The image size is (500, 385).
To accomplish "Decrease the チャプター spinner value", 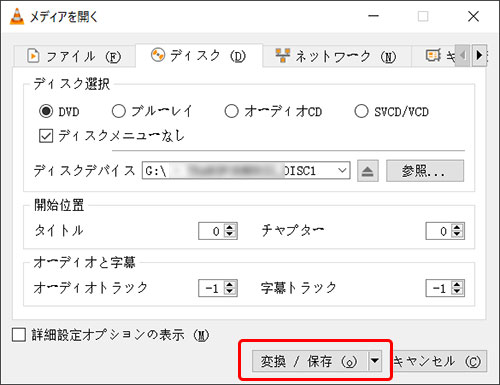I will [x=457, y=234].
